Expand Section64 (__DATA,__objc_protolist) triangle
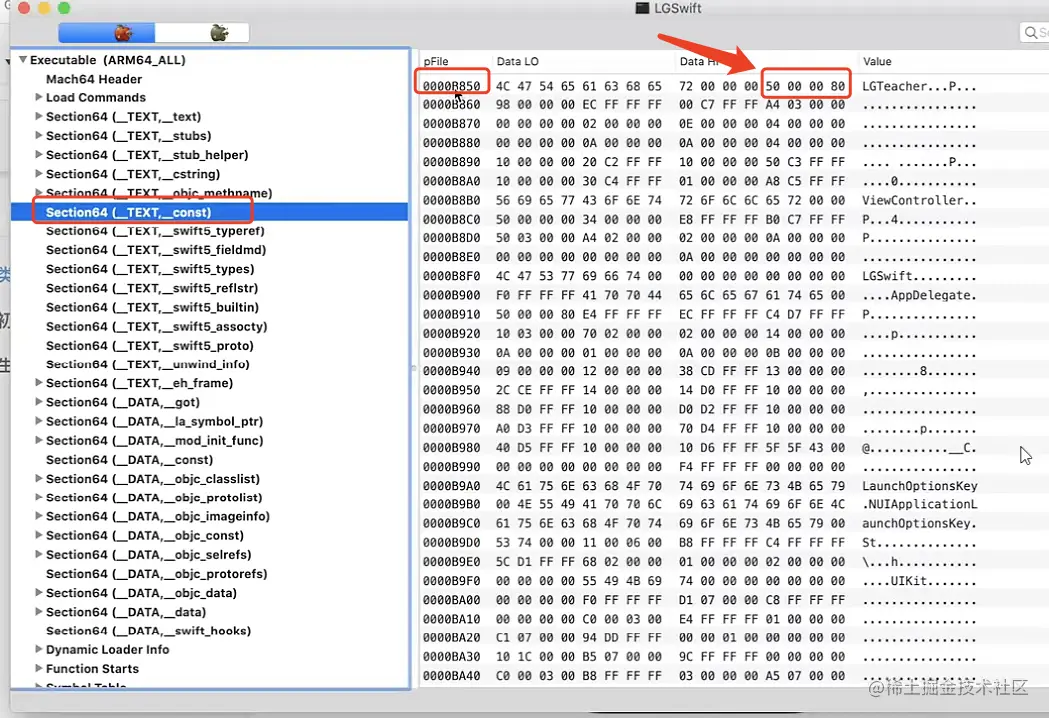 pos(39,497)
